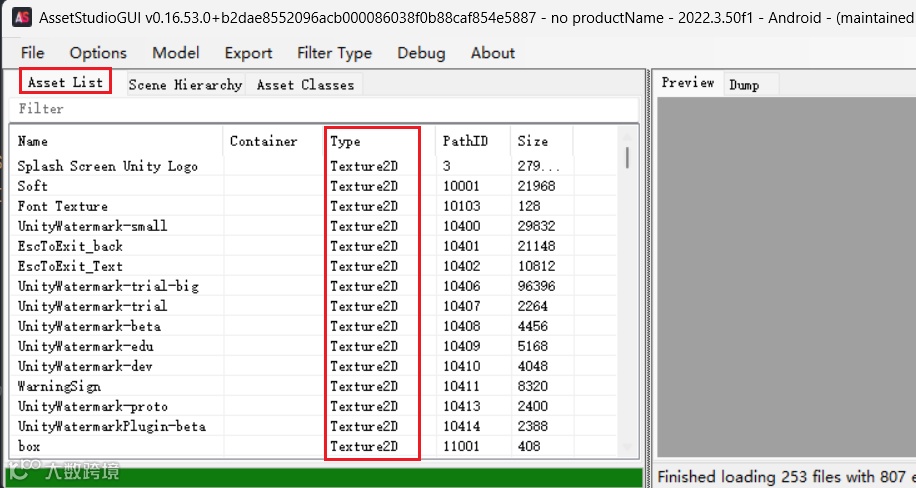916x488 pixels.
Task: Open the About menu
Action: (x=493, y=53)
